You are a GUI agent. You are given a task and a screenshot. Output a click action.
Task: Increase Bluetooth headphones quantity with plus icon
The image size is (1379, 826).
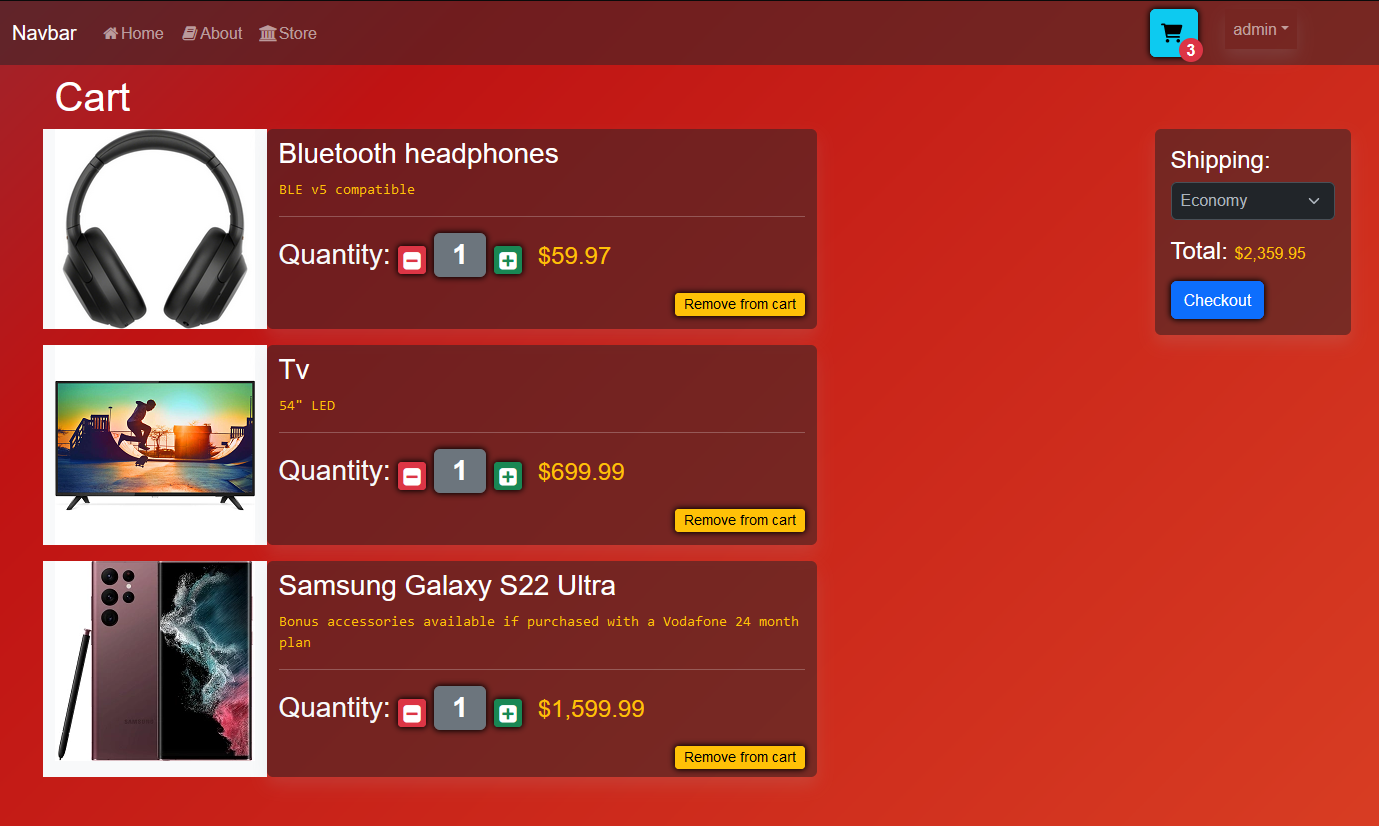click(508, 261)
